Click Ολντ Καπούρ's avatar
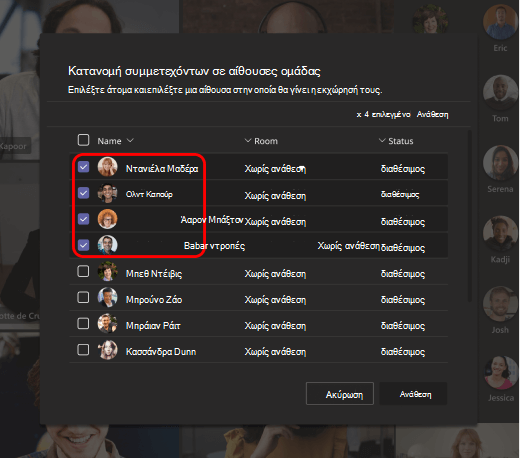 (107, 193)
